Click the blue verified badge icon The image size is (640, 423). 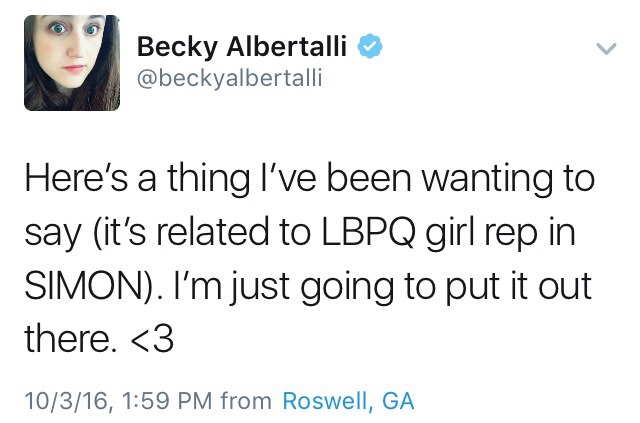(370, 46)
